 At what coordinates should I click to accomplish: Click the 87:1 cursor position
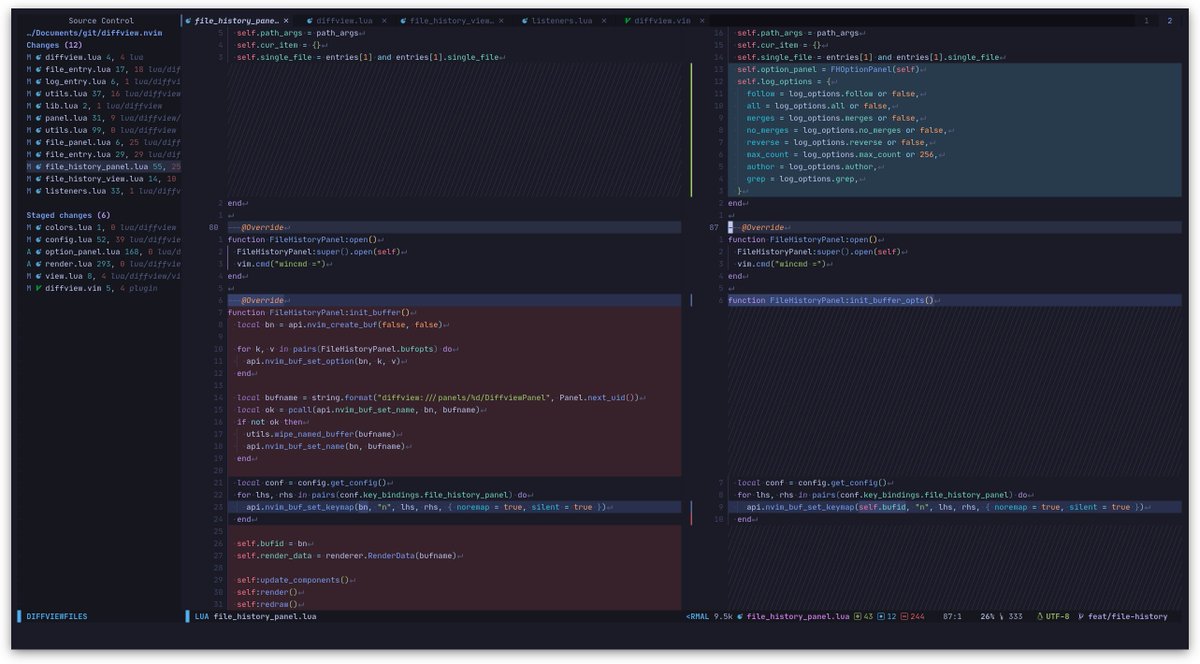(x=952, y=617)
